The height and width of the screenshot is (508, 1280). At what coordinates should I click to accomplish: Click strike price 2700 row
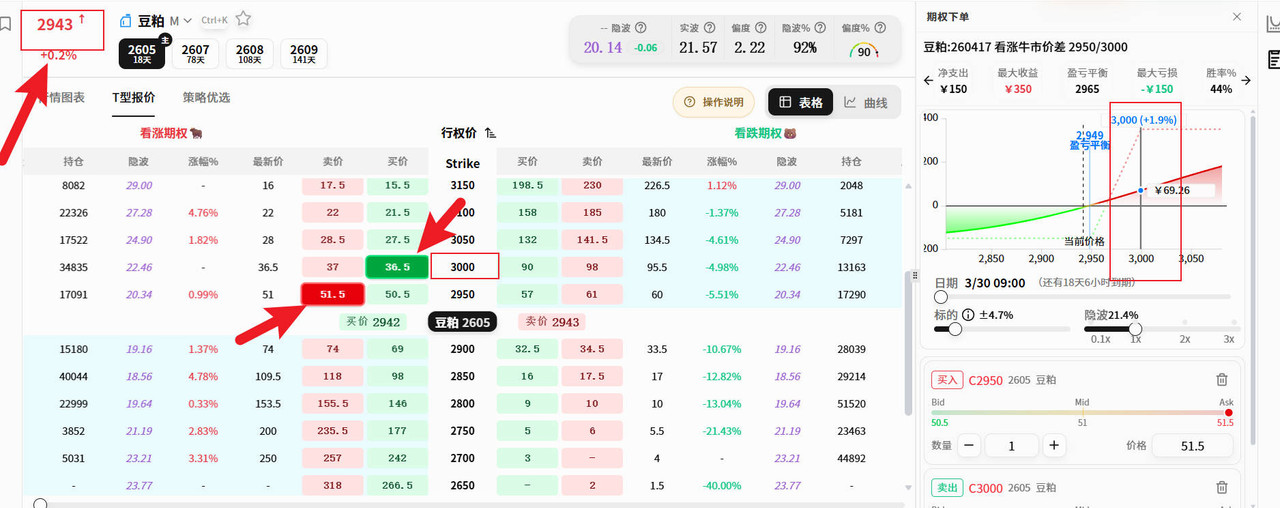(x=462, y=458)
